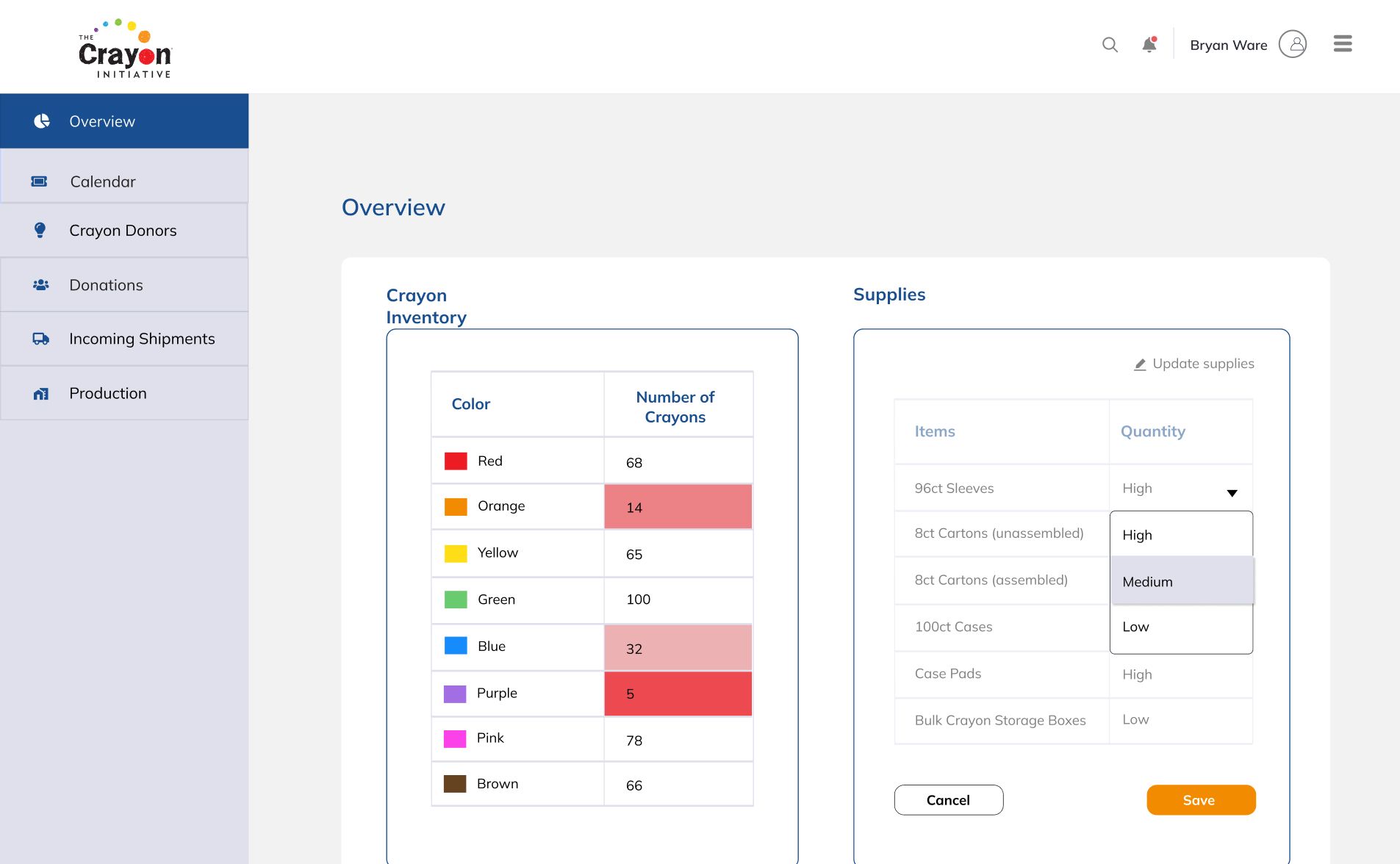Open the hamburger menu icon
The width and height of the screenshot is (1400, 864).
1343,44
